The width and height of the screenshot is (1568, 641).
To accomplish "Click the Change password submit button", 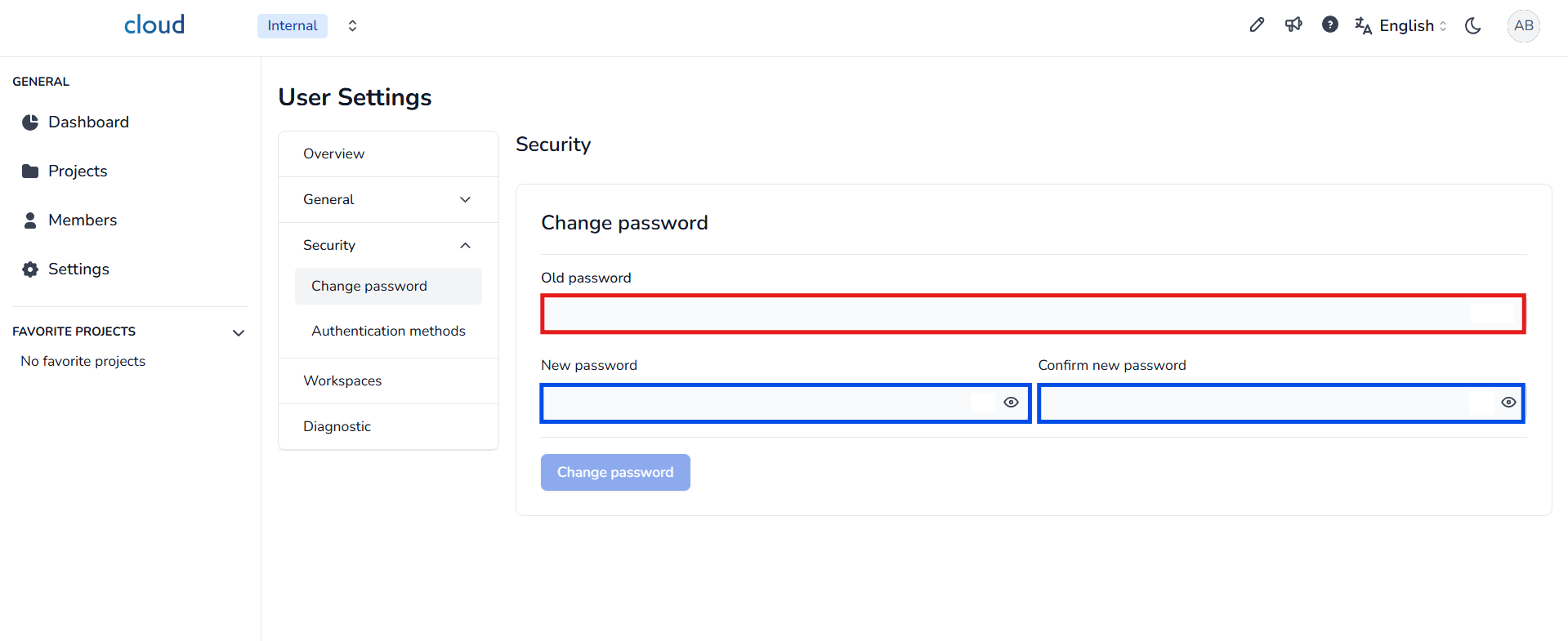I will point(615,473).
